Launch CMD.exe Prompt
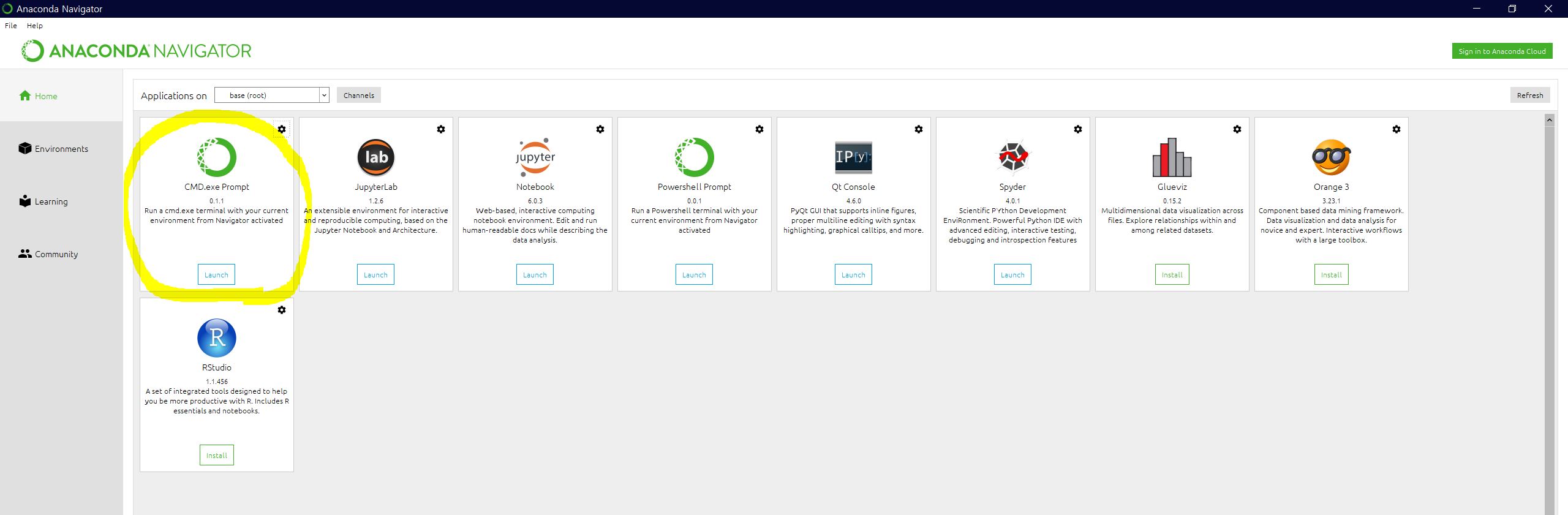 [x=216, y=274]
